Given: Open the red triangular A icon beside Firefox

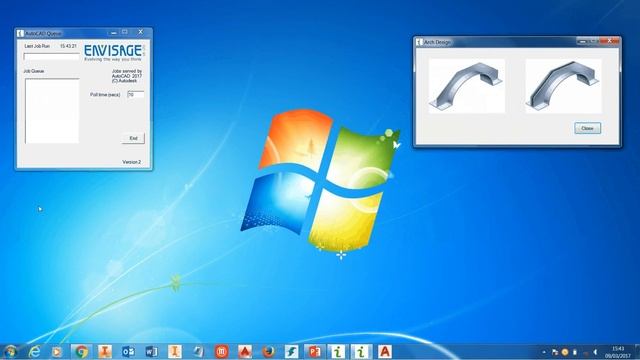Looking at the screenshot, I should click(245, 351).
